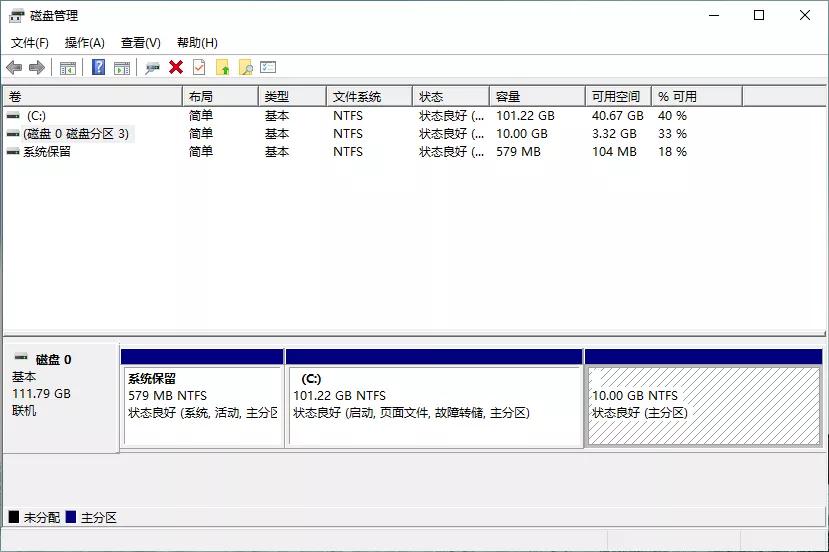
Task: Click the folder icon with green arrow
Action: (x=223, y=67)
